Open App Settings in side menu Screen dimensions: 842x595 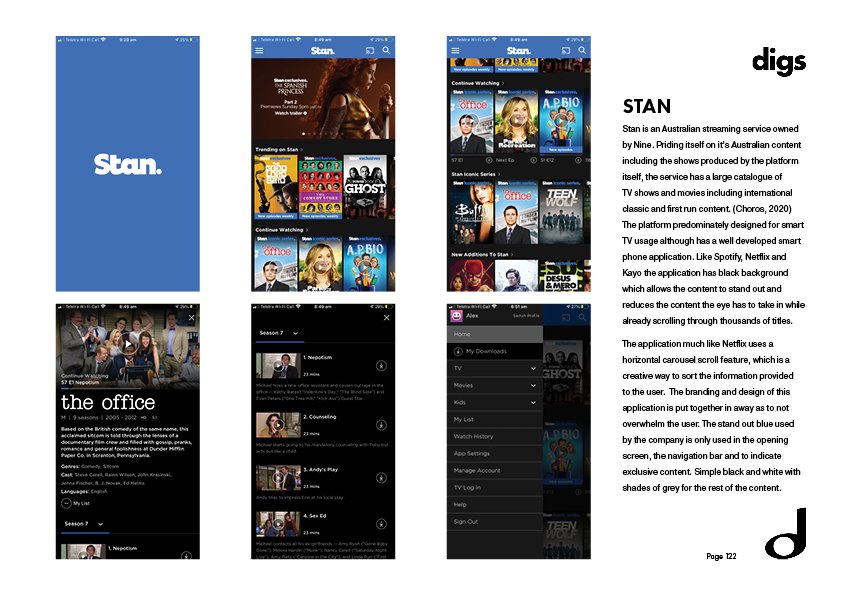coord(495,453)
